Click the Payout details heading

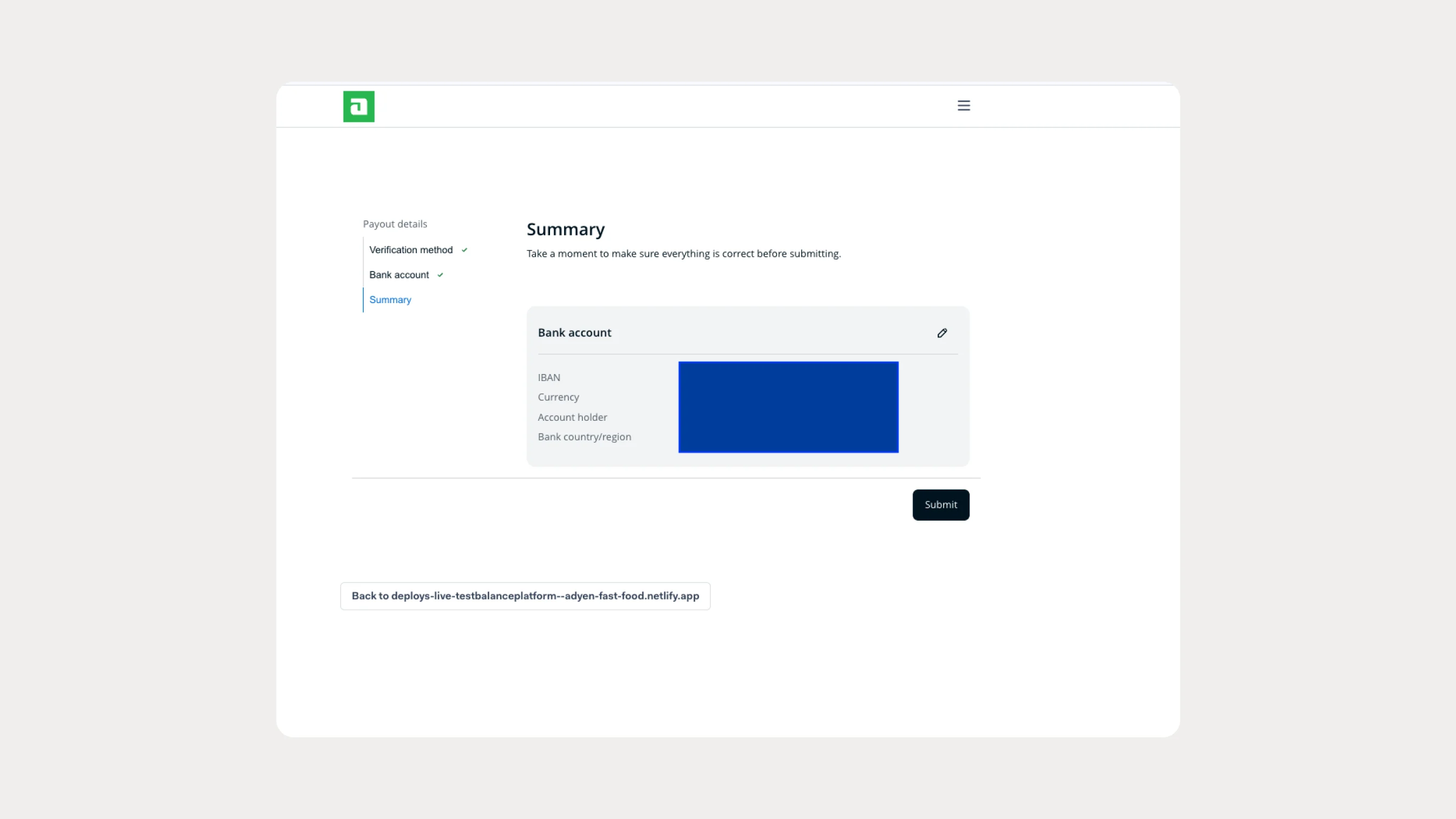click(x=395, y=224)
